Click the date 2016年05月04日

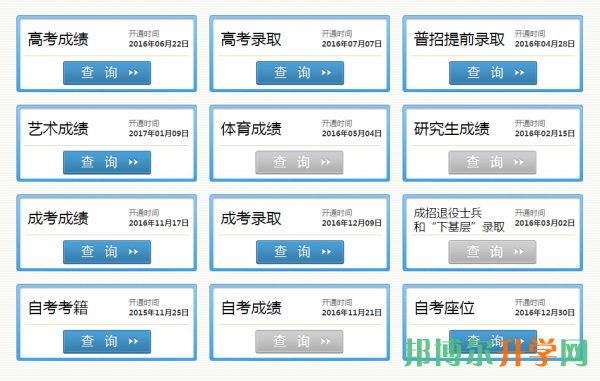pyautogui.click(x=352, y=134)
